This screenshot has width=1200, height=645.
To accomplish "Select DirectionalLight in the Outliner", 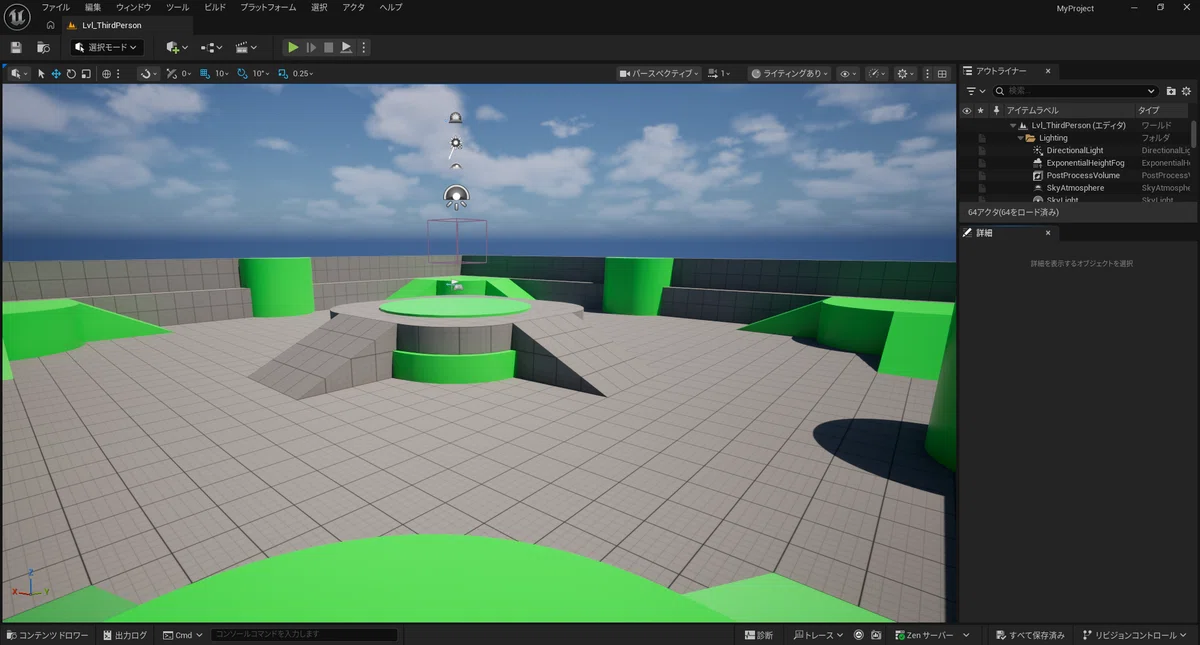I will pos(1075,150).
